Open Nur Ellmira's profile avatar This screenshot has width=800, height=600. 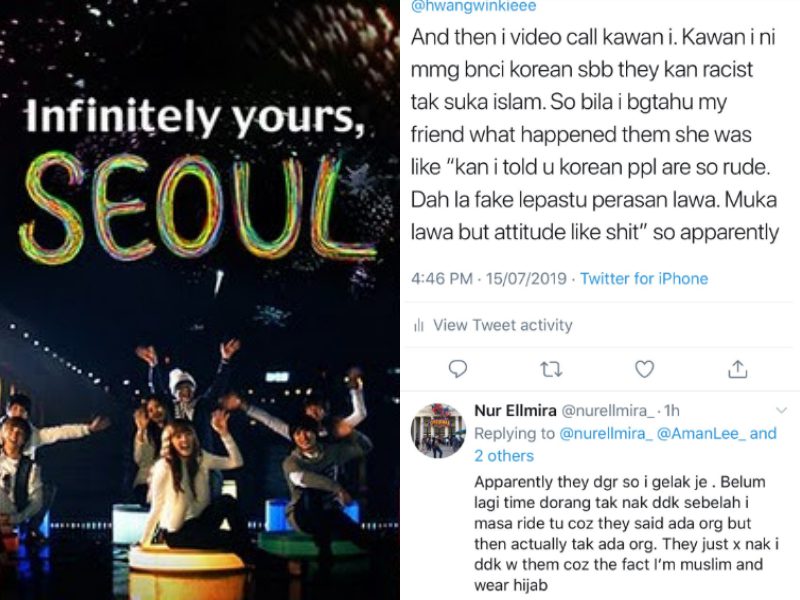[x=439, y=431]
